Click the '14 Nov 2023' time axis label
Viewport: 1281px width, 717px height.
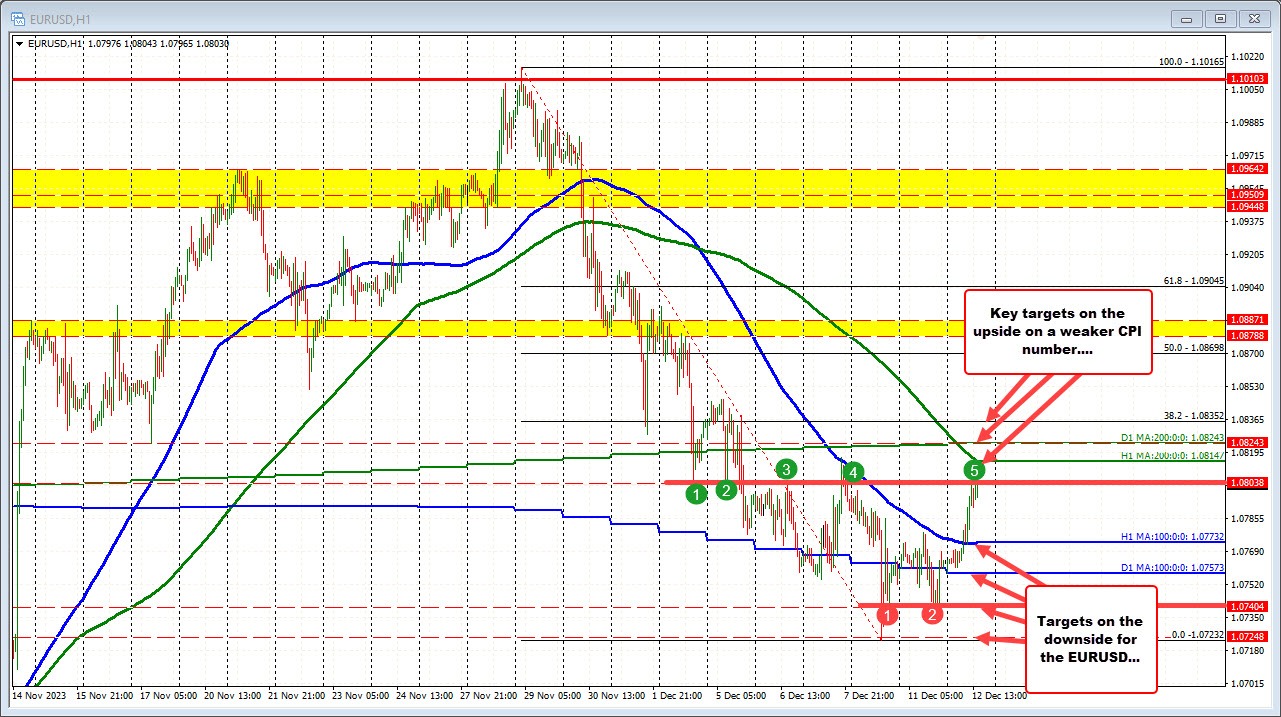(x=38, y=694)
